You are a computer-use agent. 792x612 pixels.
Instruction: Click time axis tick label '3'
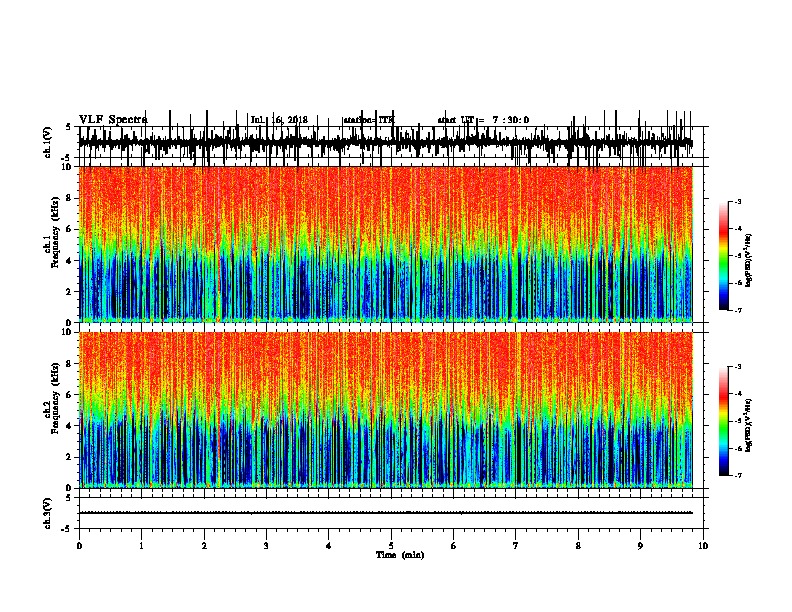(266, 546)
